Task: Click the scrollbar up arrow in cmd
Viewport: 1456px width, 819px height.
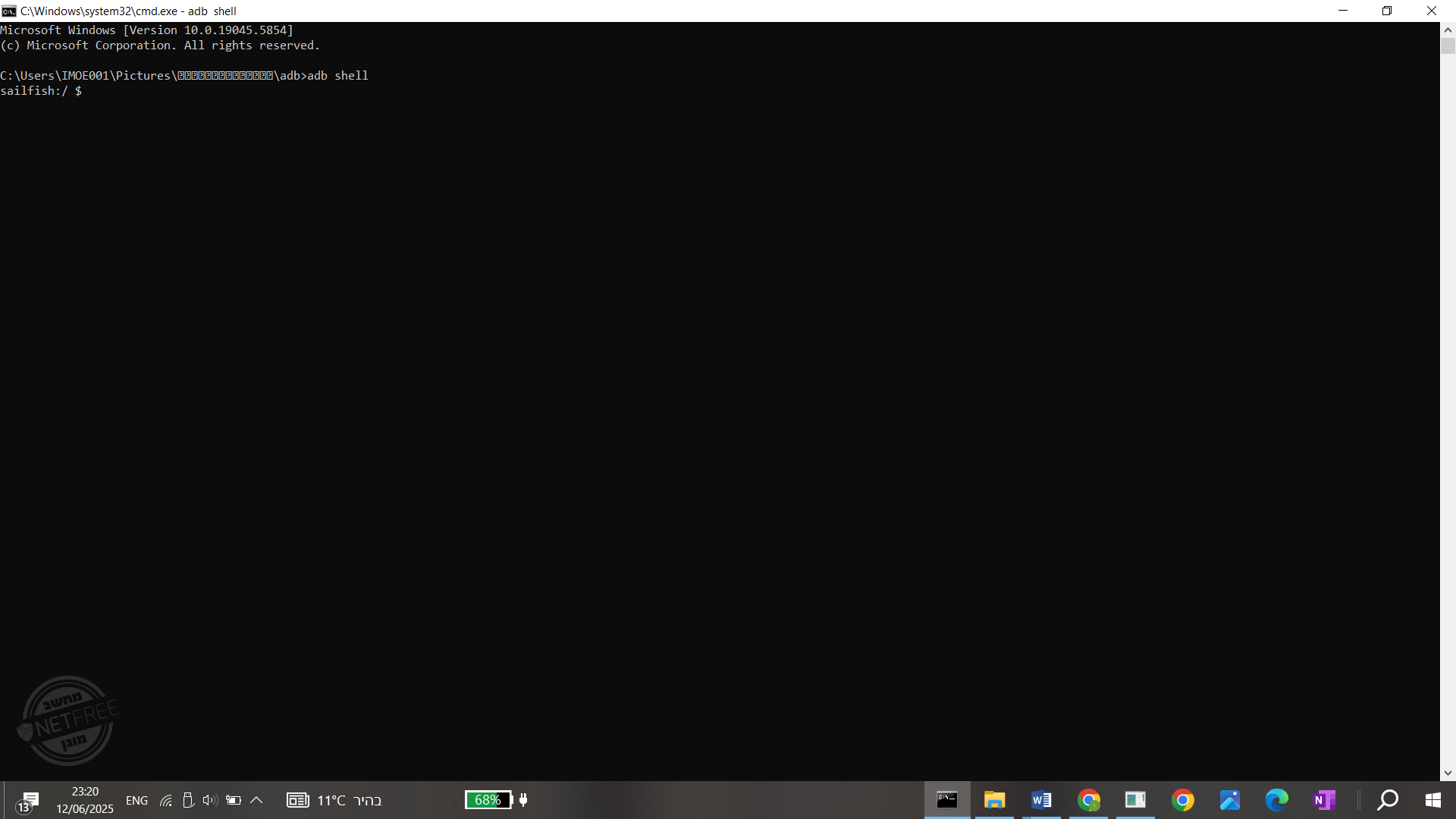Action: pyautogui.click(x=1448, y=30)
